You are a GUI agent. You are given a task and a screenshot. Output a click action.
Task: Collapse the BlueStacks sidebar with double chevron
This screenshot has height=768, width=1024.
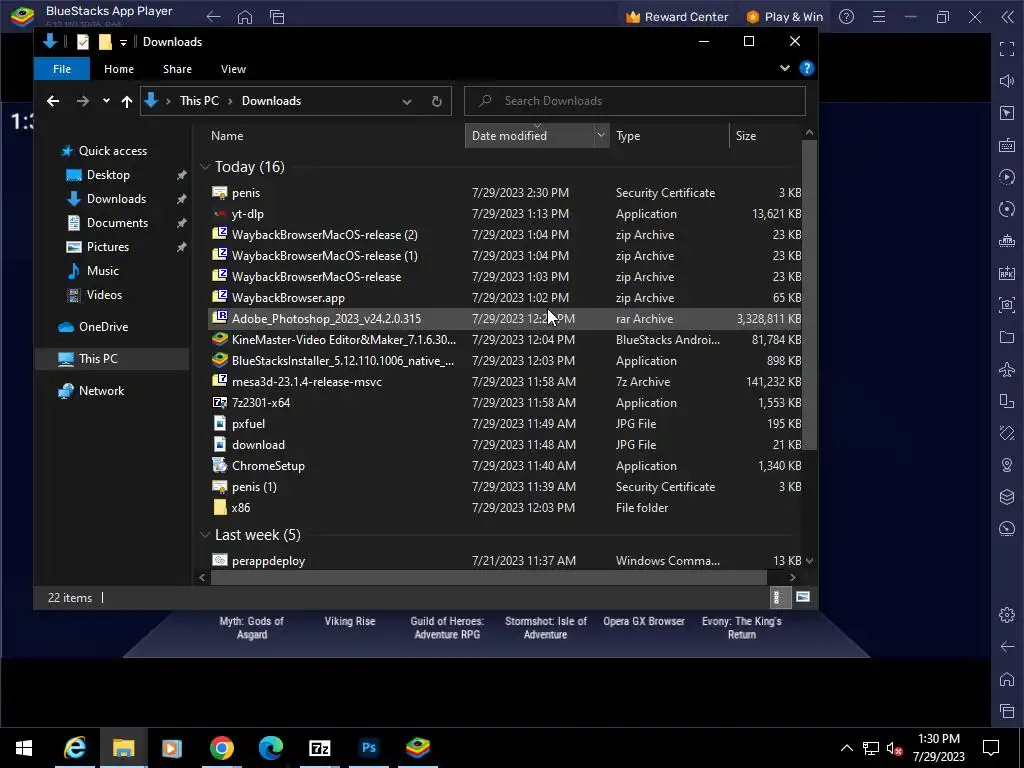(x=1007, y=17)
